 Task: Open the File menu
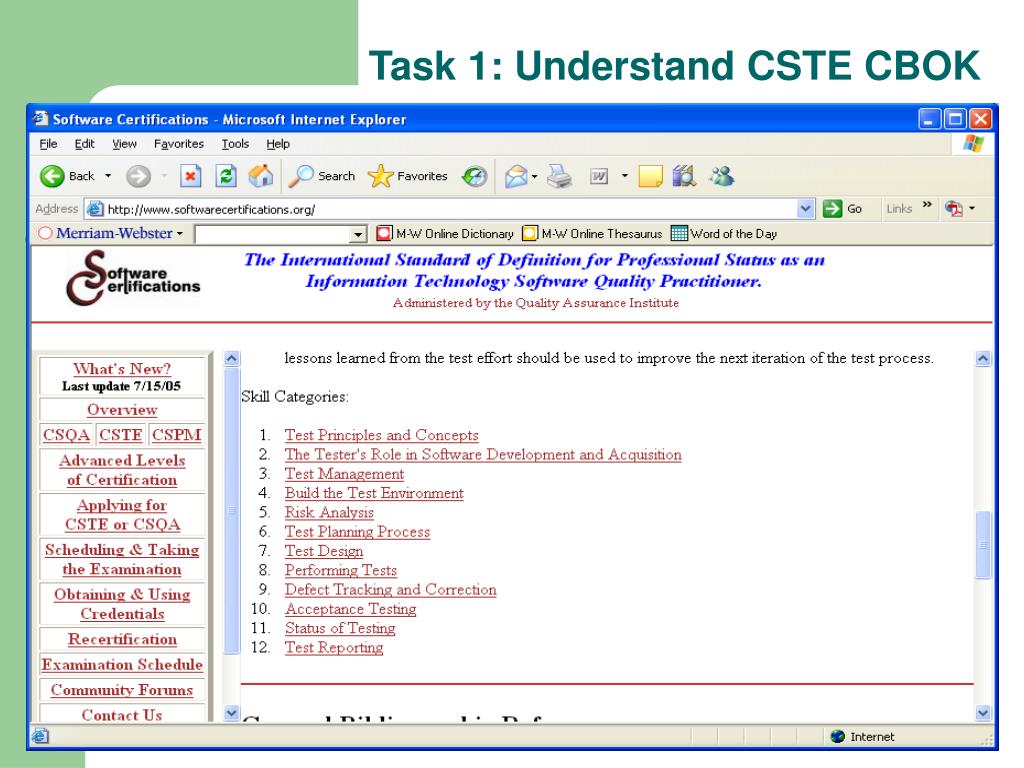(x=48, y=144)
